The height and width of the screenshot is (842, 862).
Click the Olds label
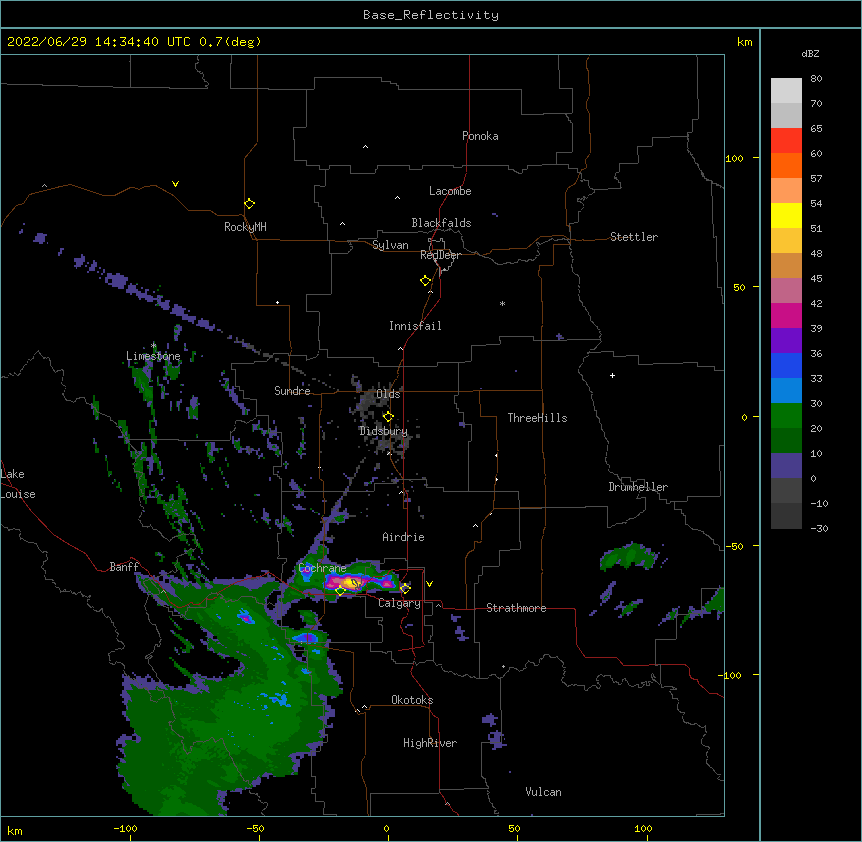click(388, 394)
